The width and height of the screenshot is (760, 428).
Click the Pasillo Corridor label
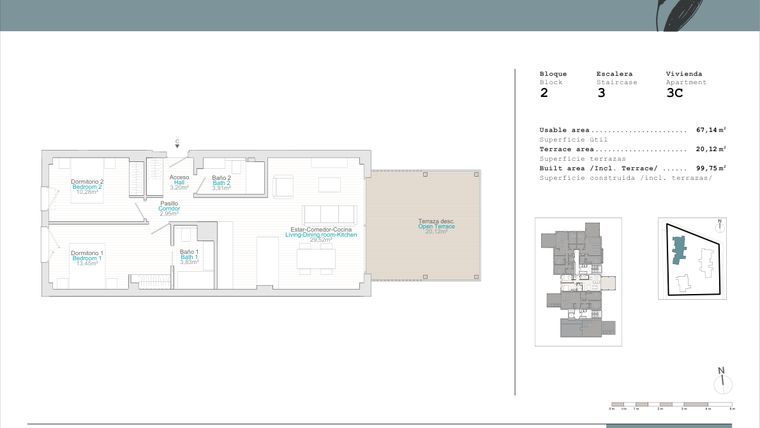click(169, 208)
